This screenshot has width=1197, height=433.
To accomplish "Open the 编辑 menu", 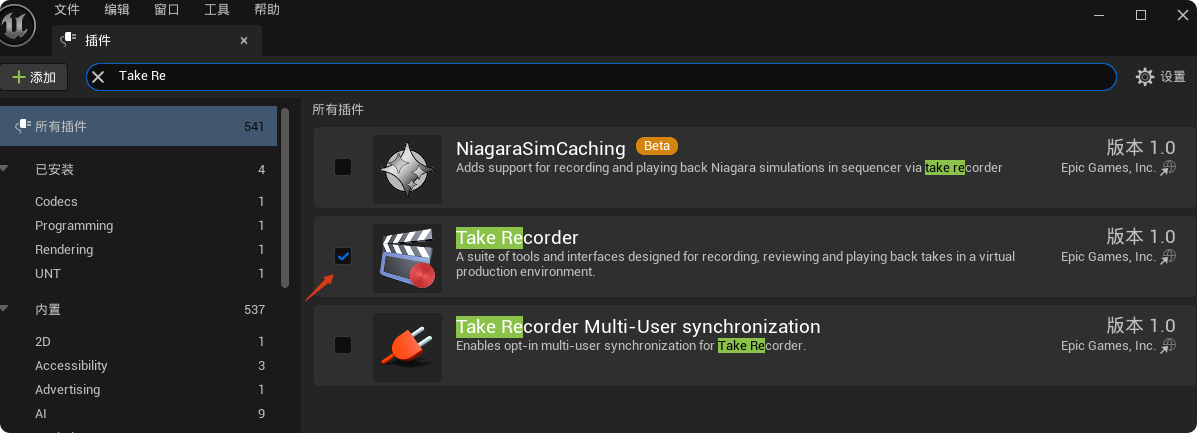I will pos(117,10).
